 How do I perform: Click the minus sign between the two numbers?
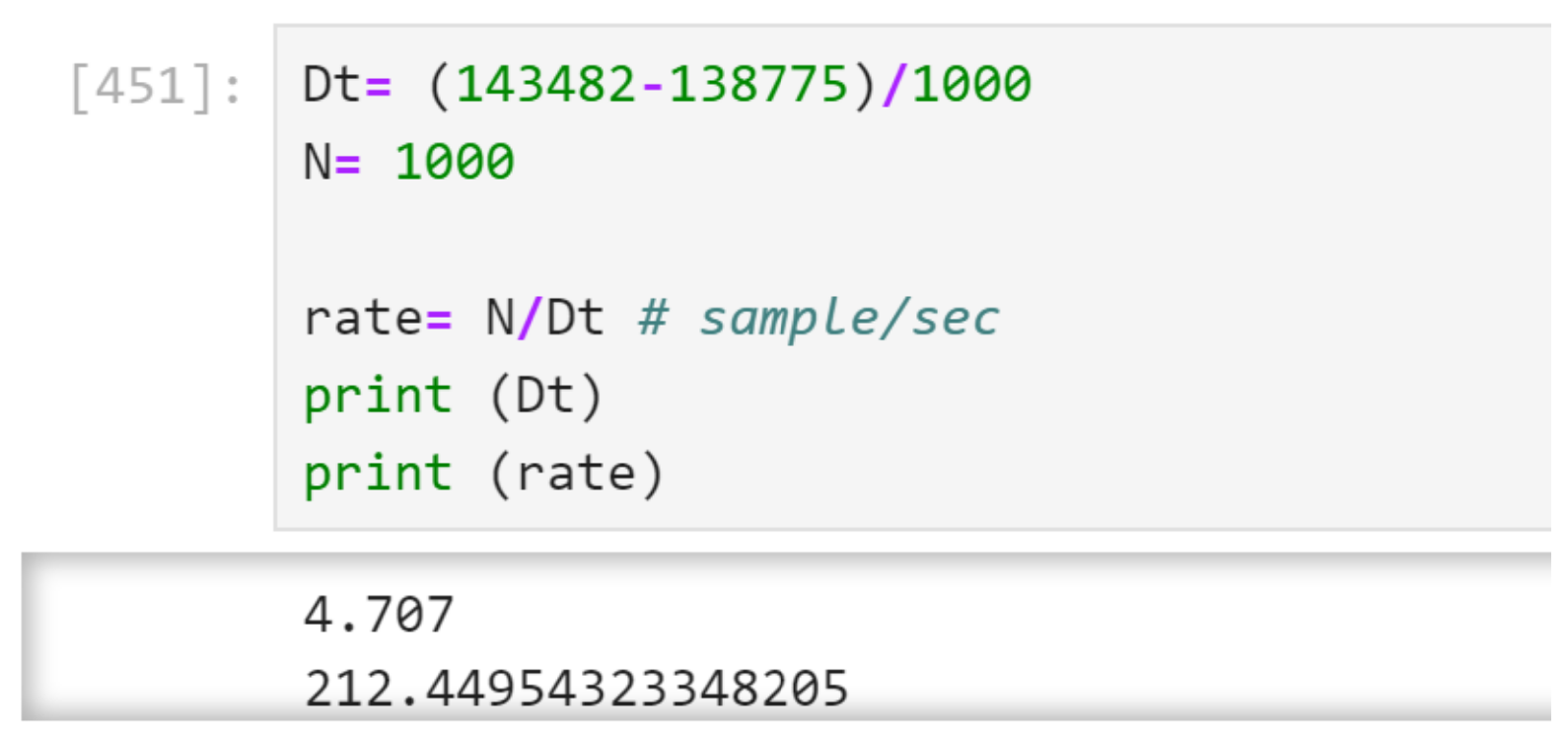point(653,87)
